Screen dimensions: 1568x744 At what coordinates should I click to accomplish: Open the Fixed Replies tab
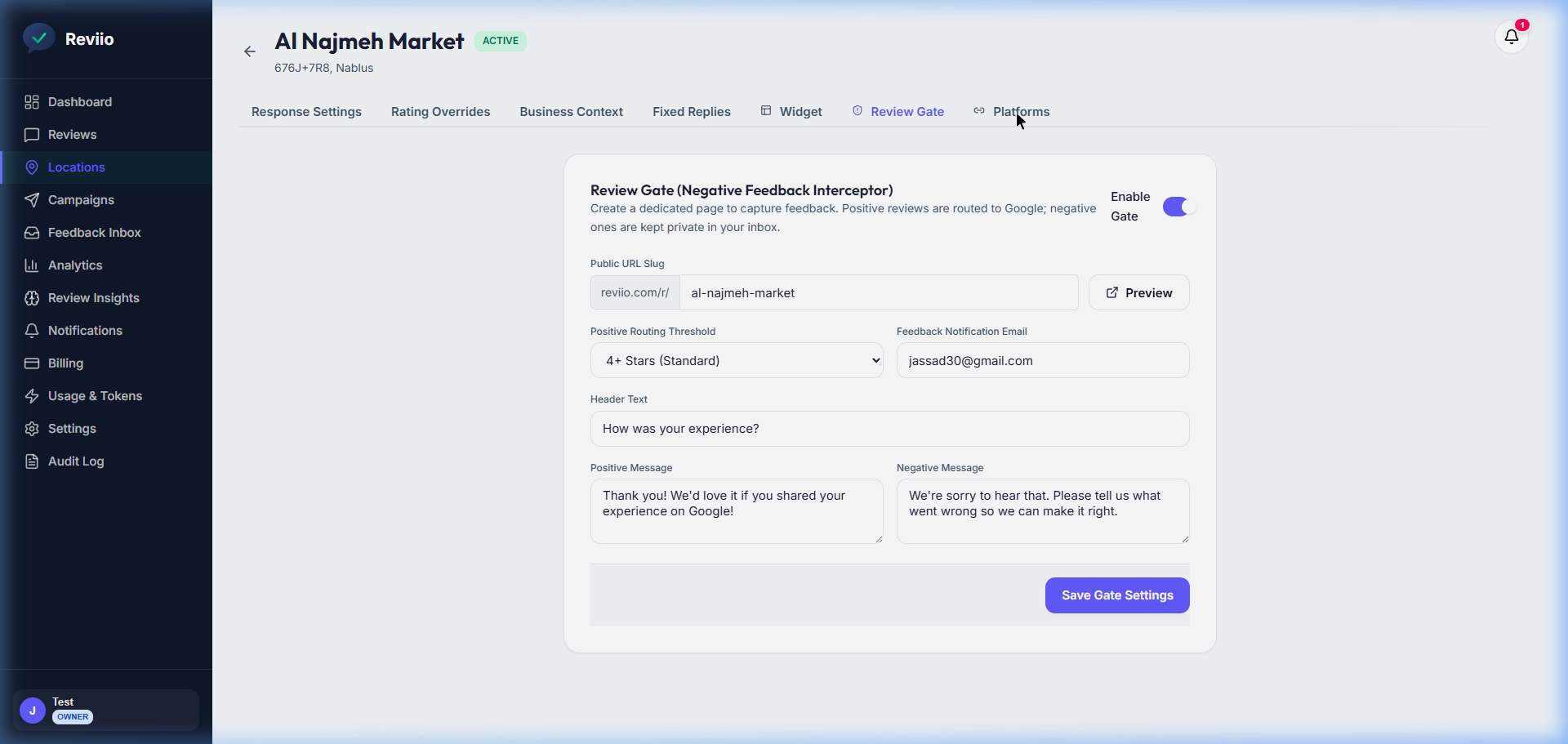(692, 112)
